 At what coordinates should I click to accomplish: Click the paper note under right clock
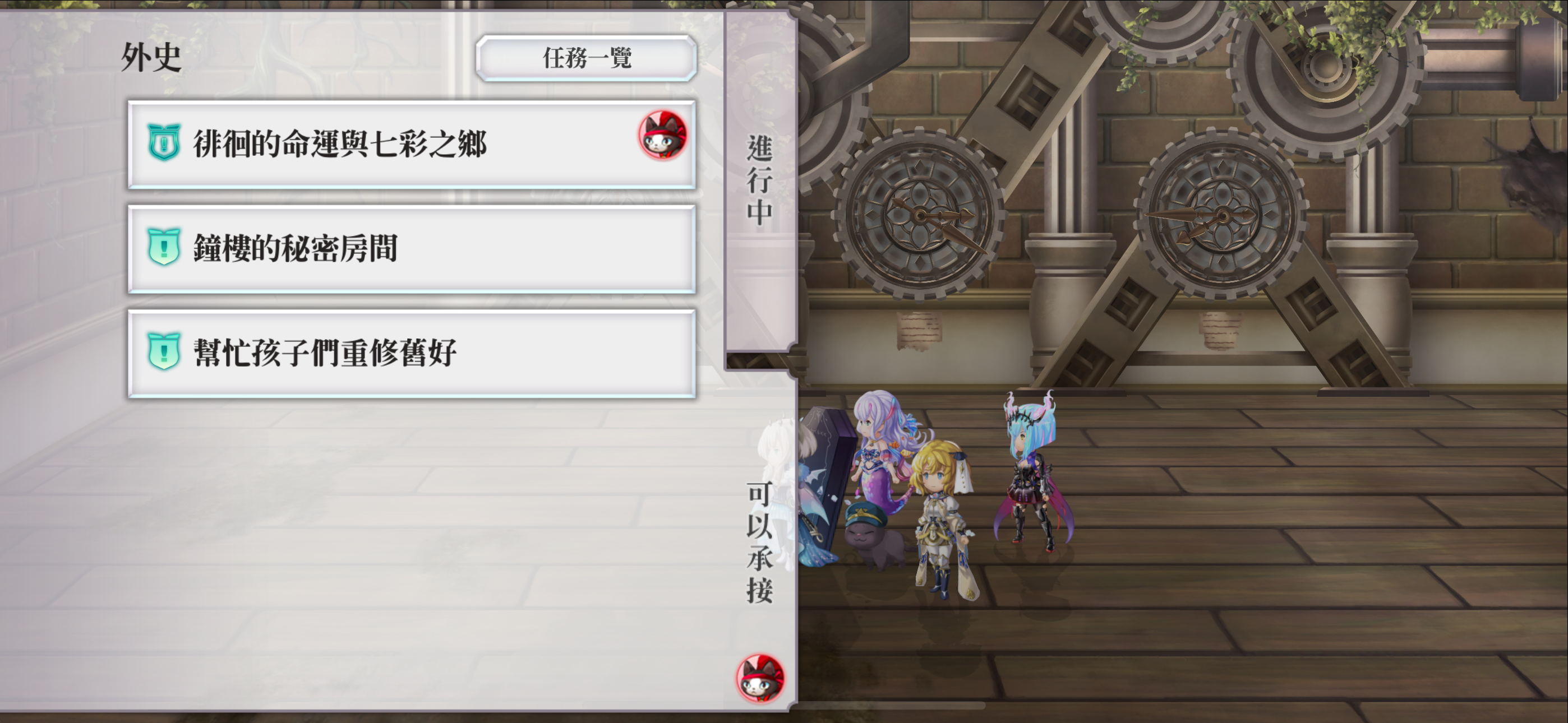pos(1220,330)
